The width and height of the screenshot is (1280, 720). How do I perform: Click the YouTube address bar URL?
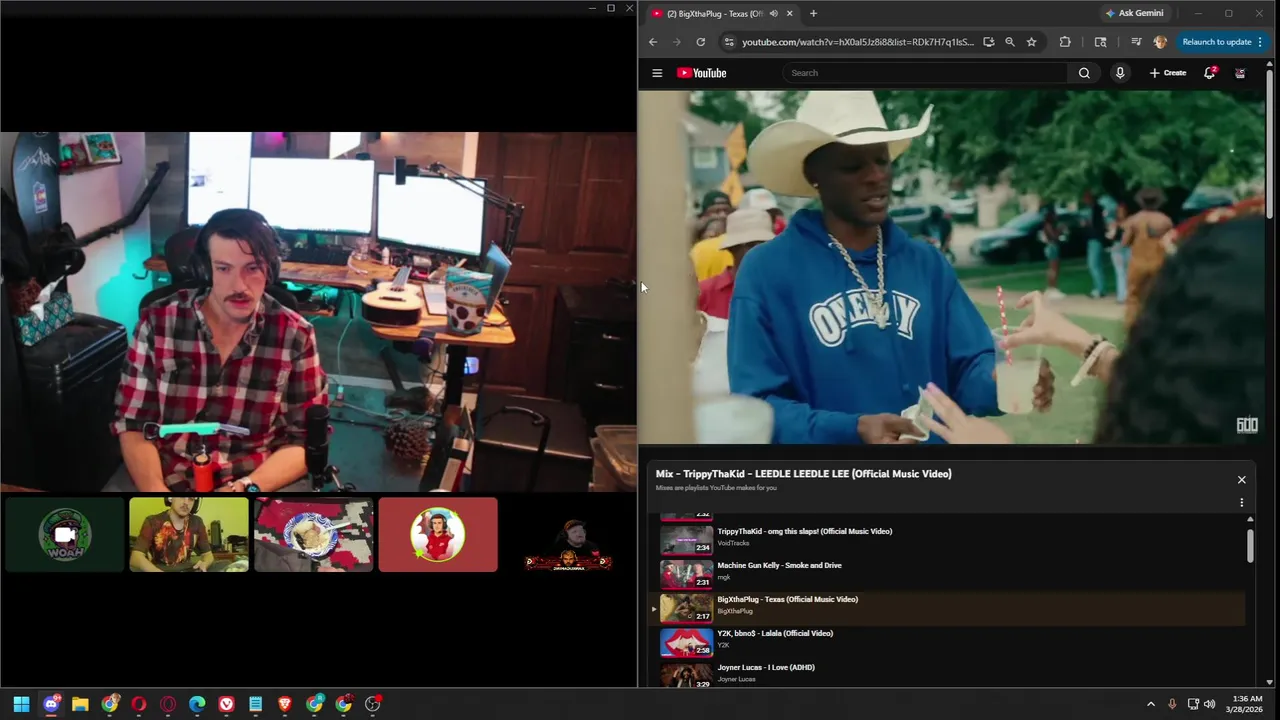857,42
